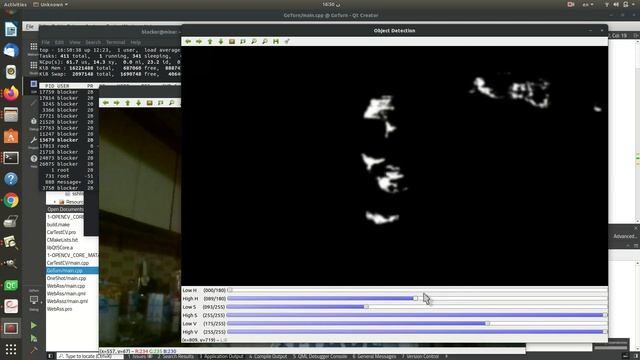Open the Terminal window's Help menu
The height and width of the screenshot is (360, 640).
[x=136, y=42]
